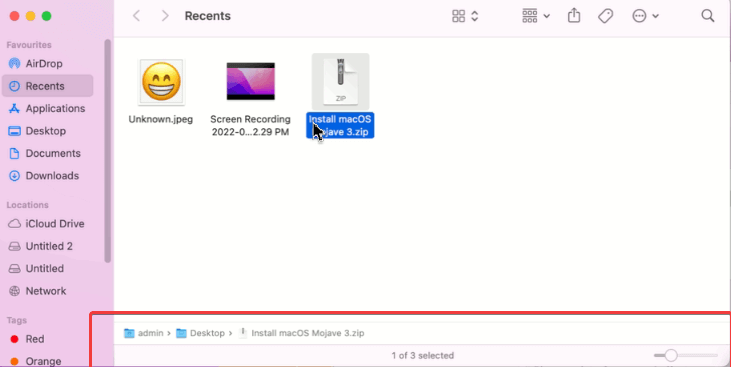This screenshot has height=367, width=731.
Task: Go back with the left chevron
Action: [136, 16]
